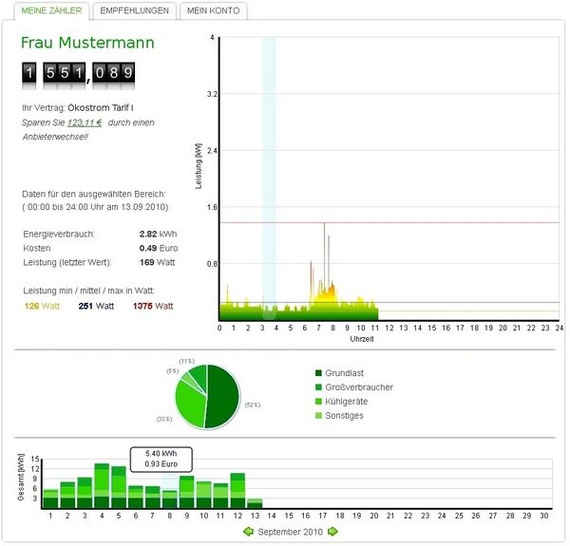The width and height of the screenshot is (570, 546).
Task: Click the Uhrzeit axis label
Action: 362,339
